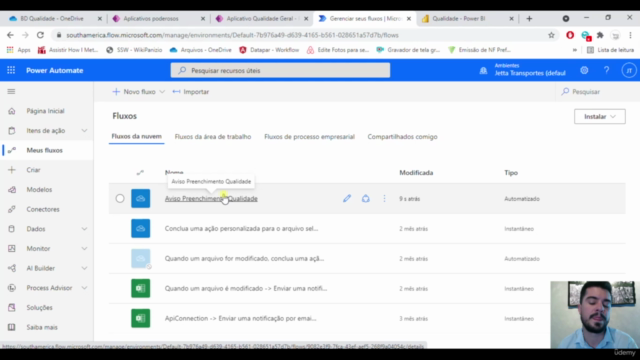Edit the Aviso Preenchimento Qualidade flow
640x360 pixels.
pos(347,198)
